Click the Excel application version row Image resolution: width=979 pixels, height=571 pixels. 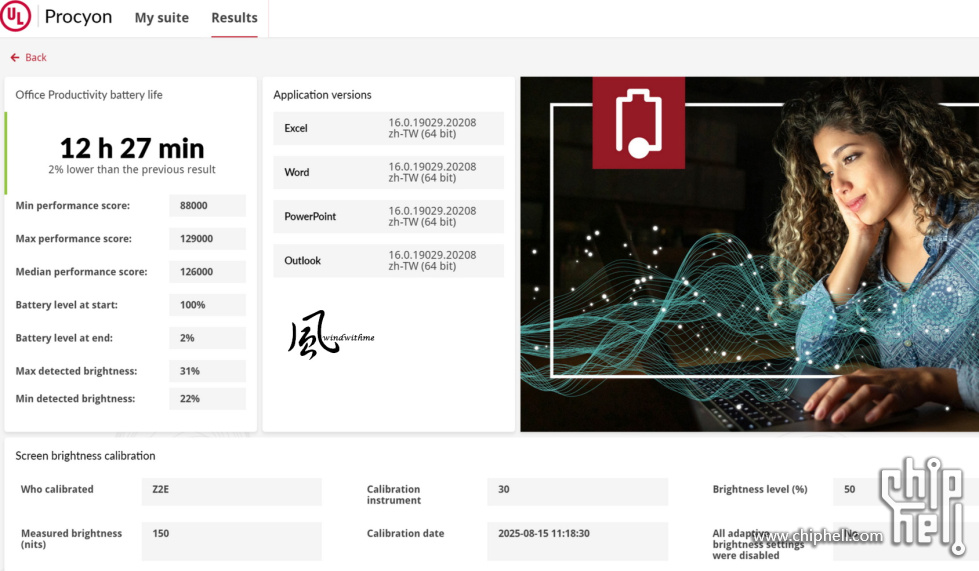click(x=388, y=128)
